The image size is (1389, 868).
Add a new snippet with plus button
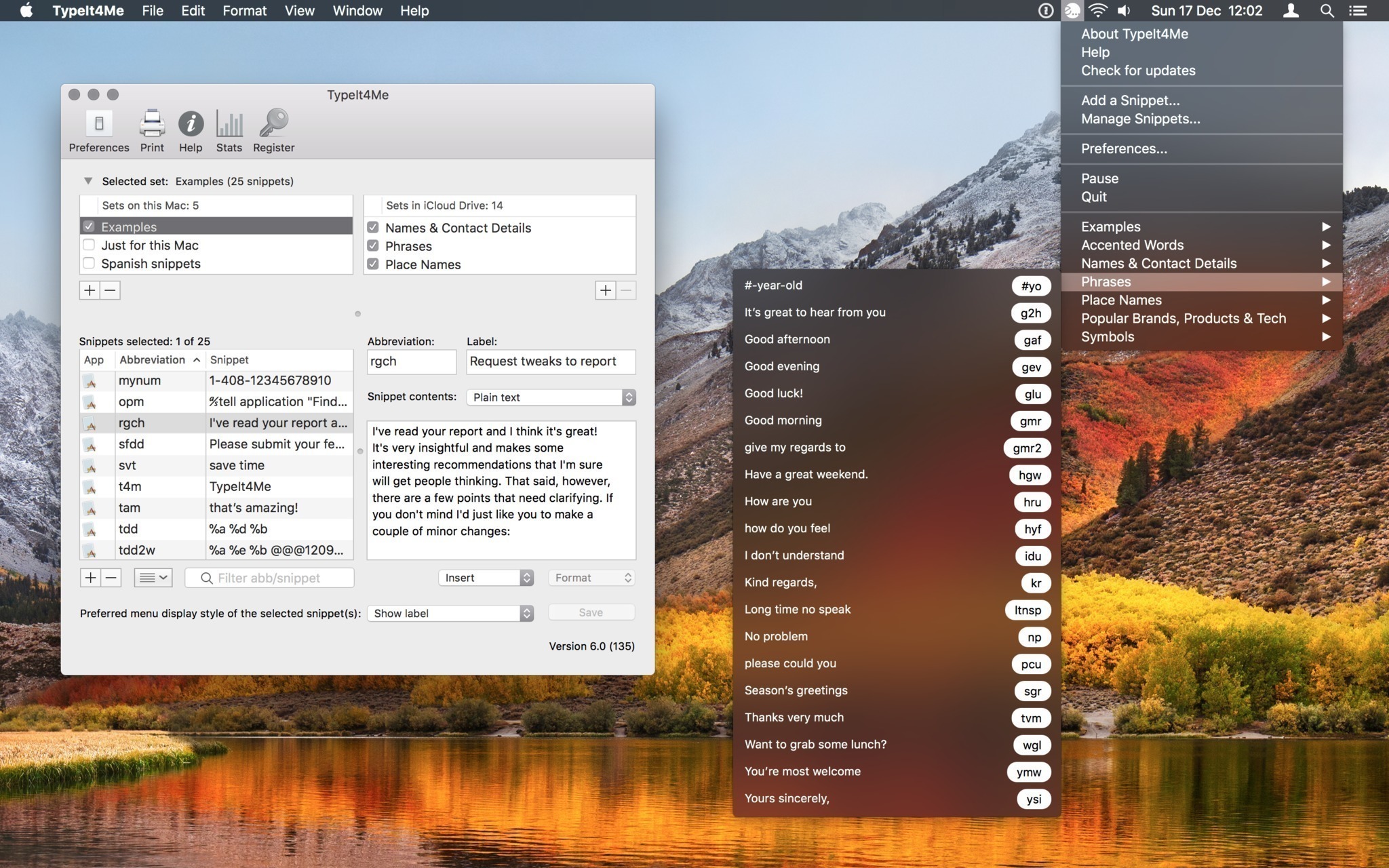point(90,578)
